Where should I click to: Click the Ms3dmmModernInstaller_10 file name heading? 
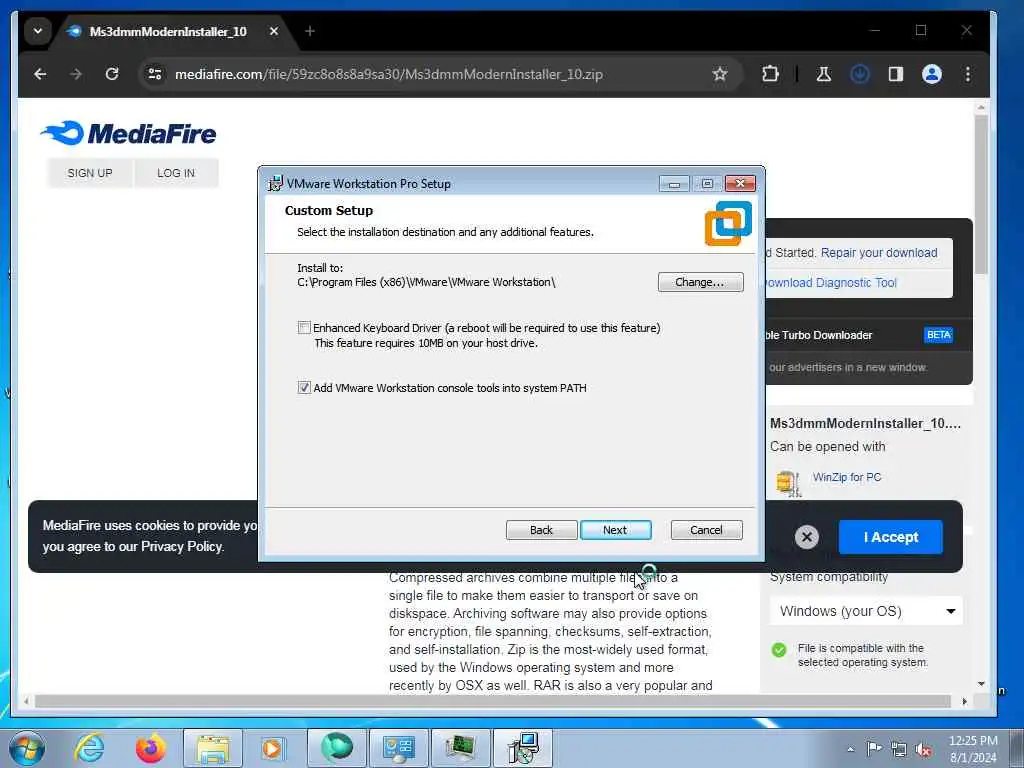coord(865,423)
